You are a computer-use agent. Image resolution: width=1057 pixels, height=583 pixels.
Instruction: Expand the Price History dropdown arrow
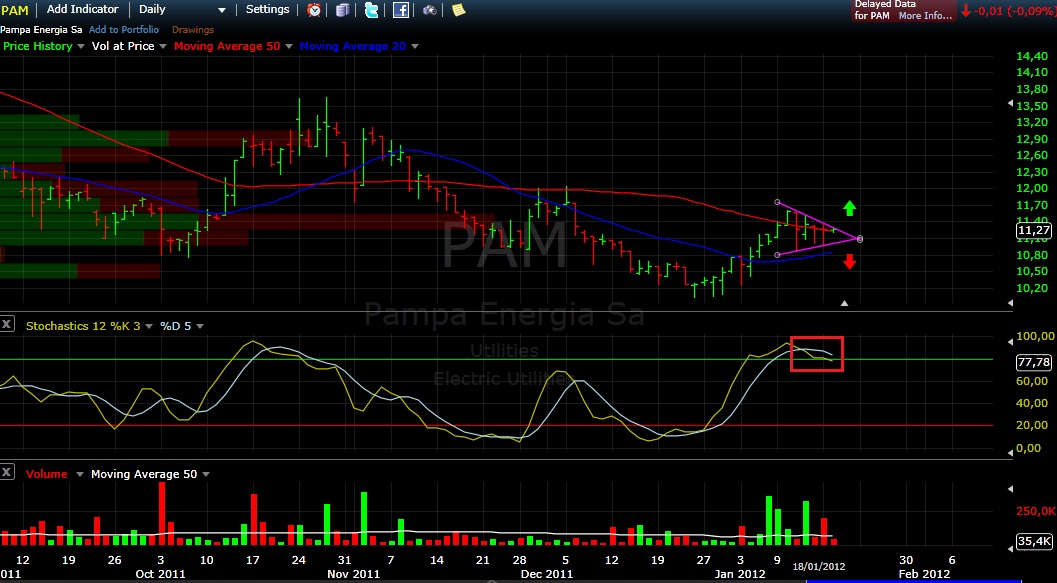(x=81, y=47)
